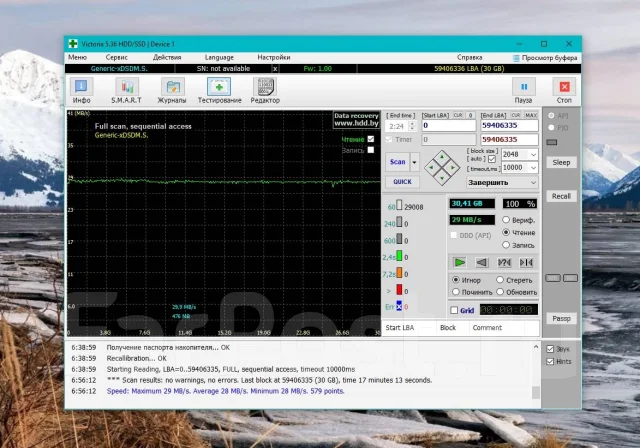Click the green play scan button
Image resolution: width=640 pixels, height=448 pixels.
click(460, 262)
